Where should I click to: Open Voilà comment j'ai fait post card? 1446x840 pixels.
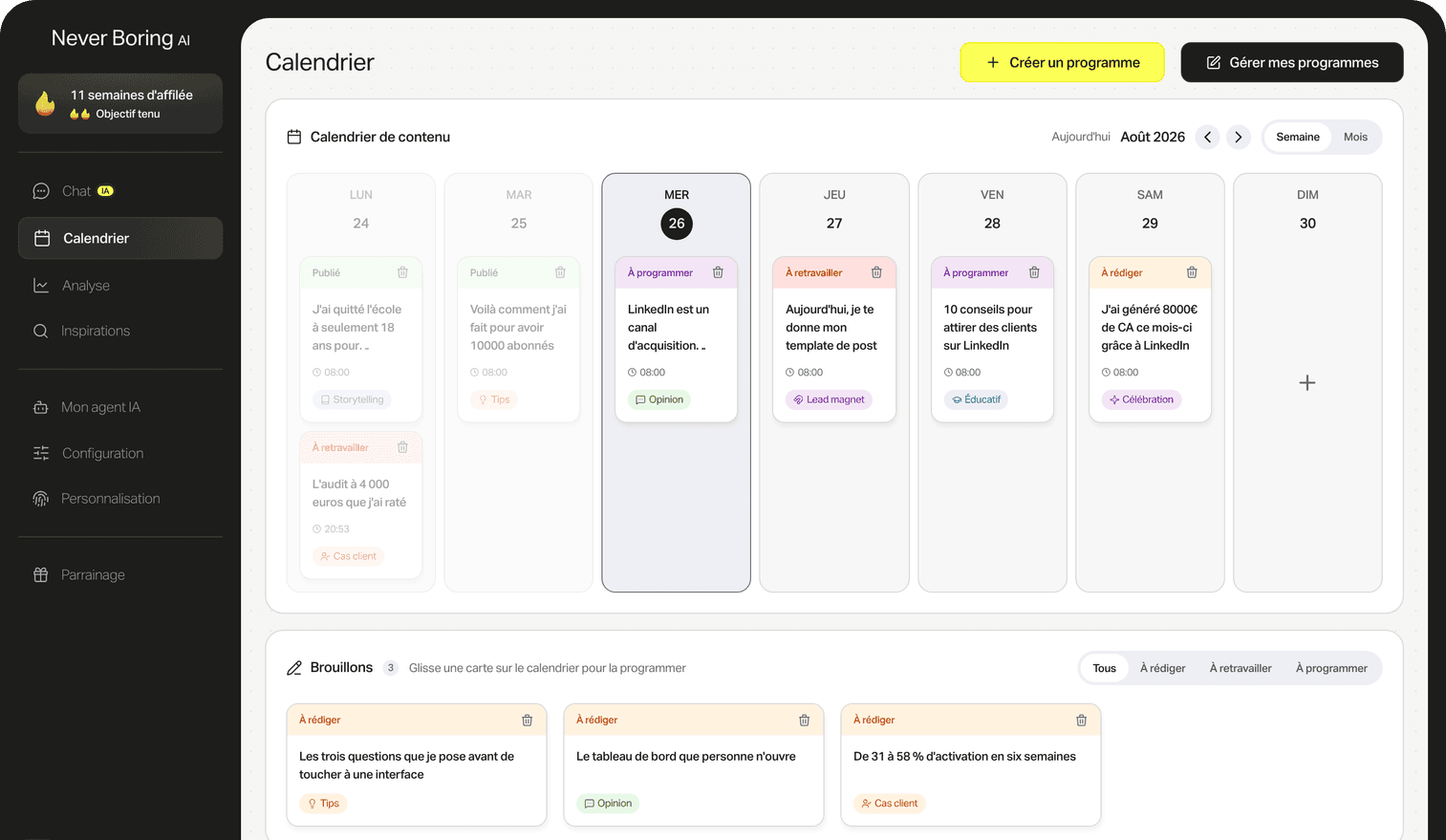(519, 339)
